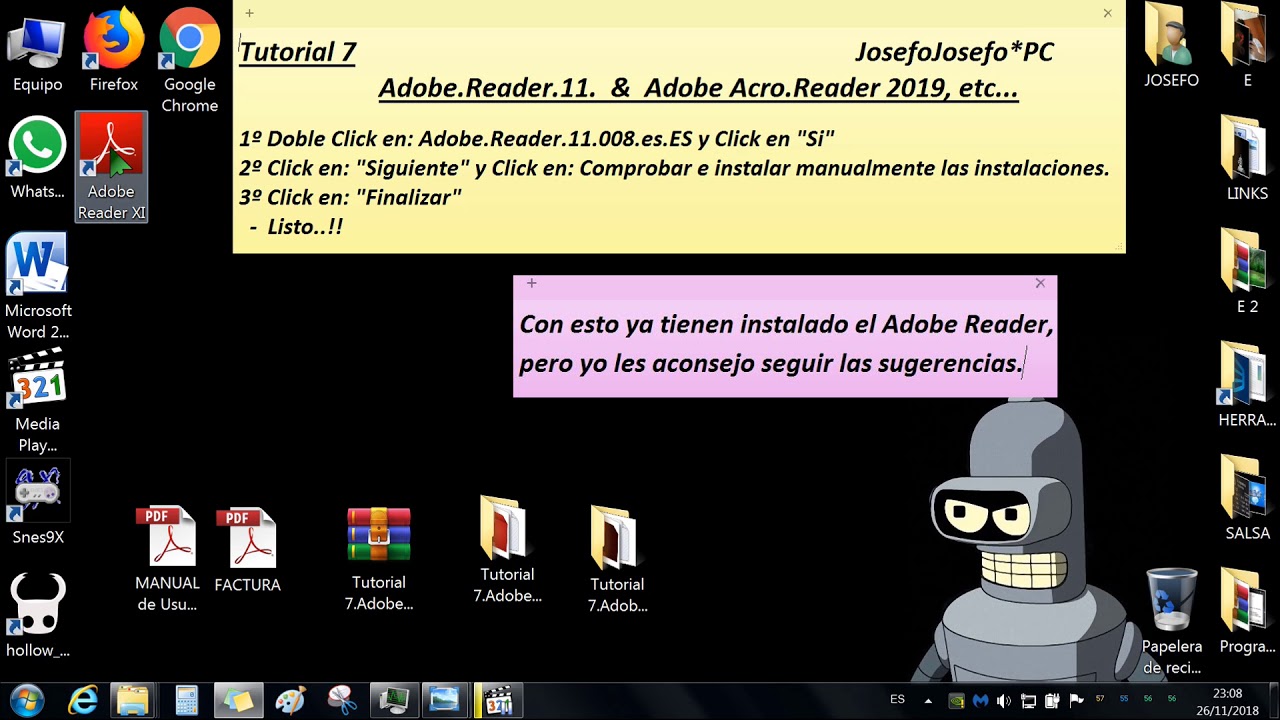Open Windows Explorer from the taskbar
1280x720 pixels.
point(133,700)
